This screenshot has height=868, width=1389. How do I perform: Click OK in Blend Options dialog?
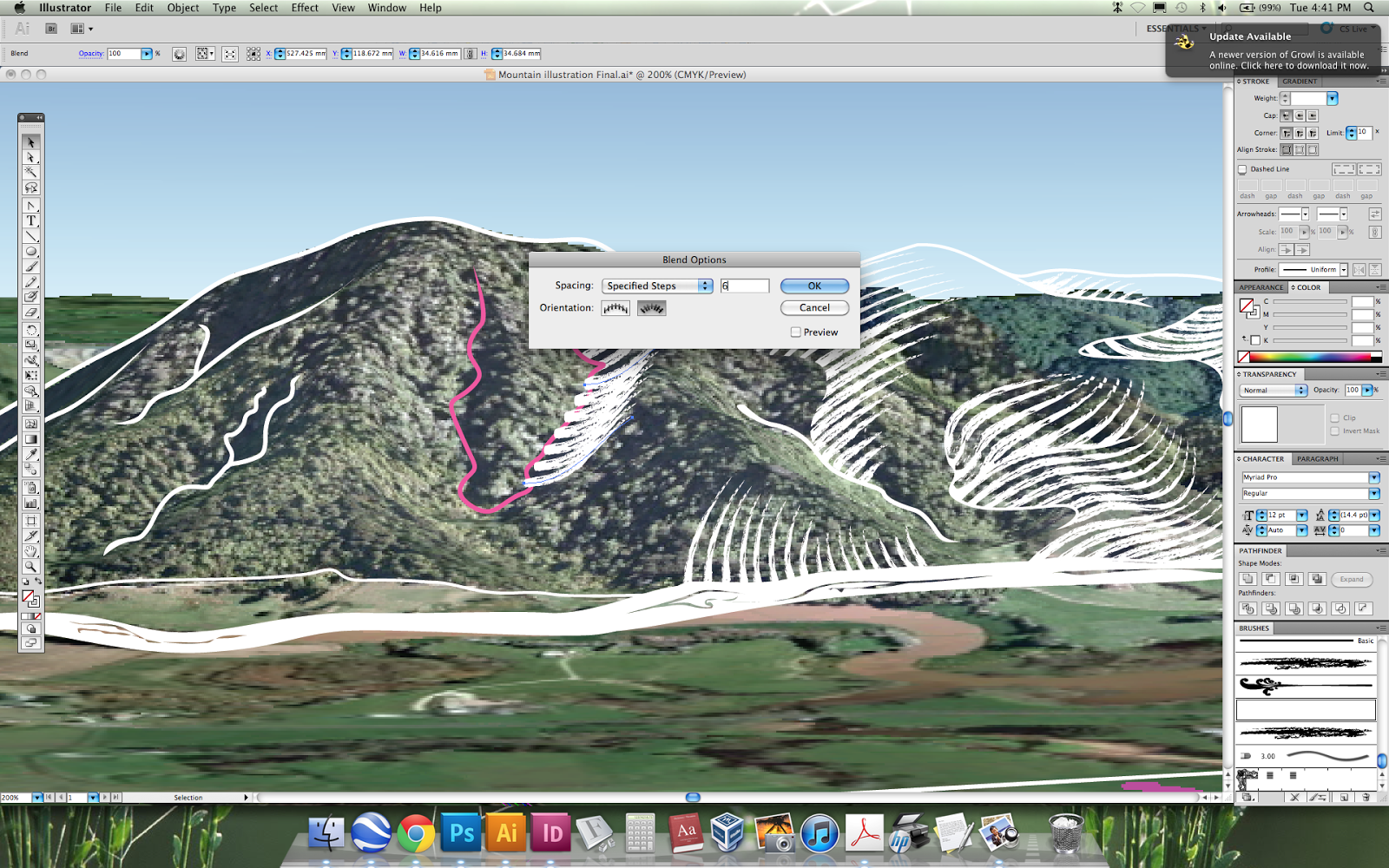tap(814, 286)
